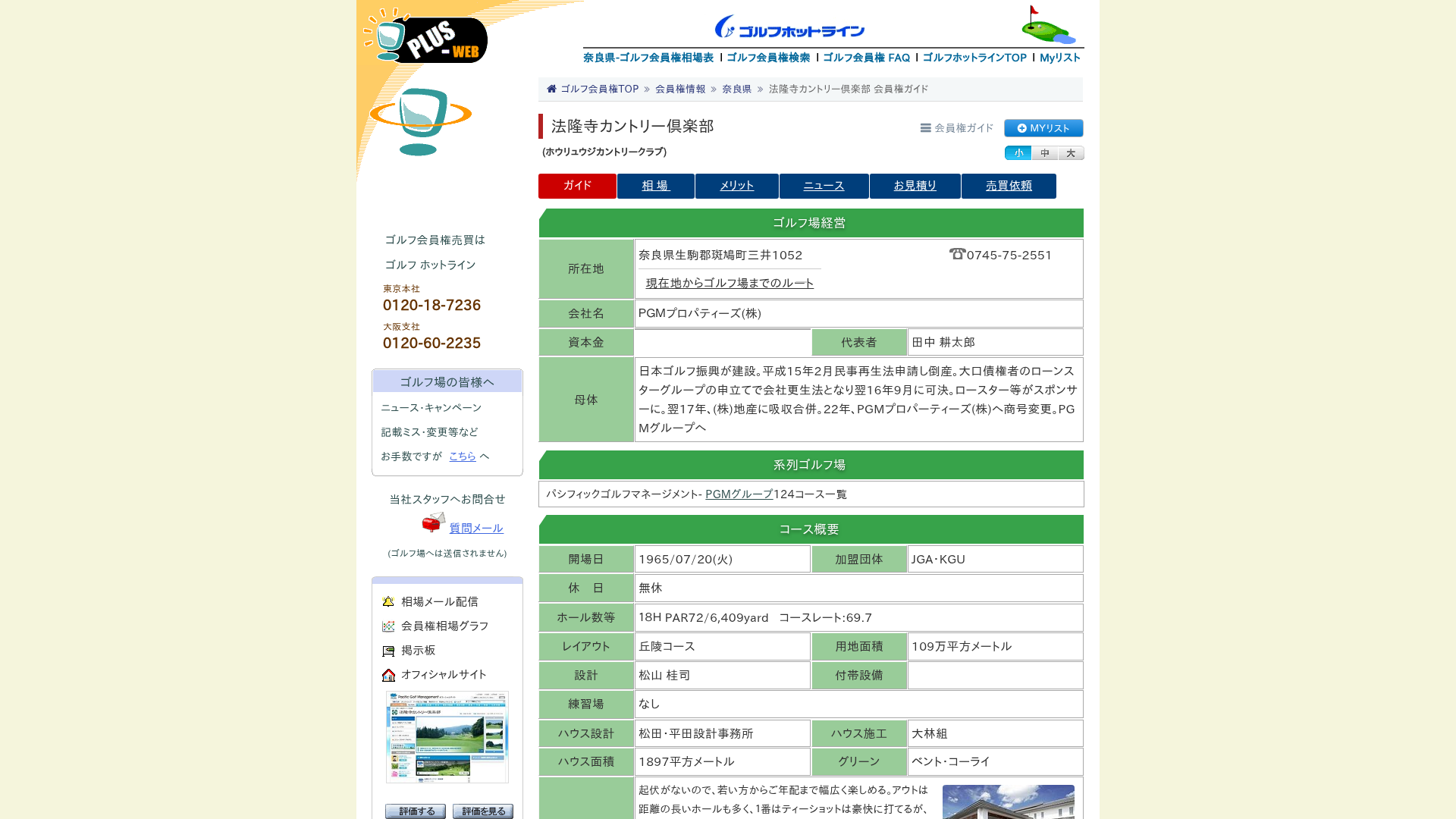
Task: Open the 会員権相場グラフ chart icon
Action: tap(388, 626)
